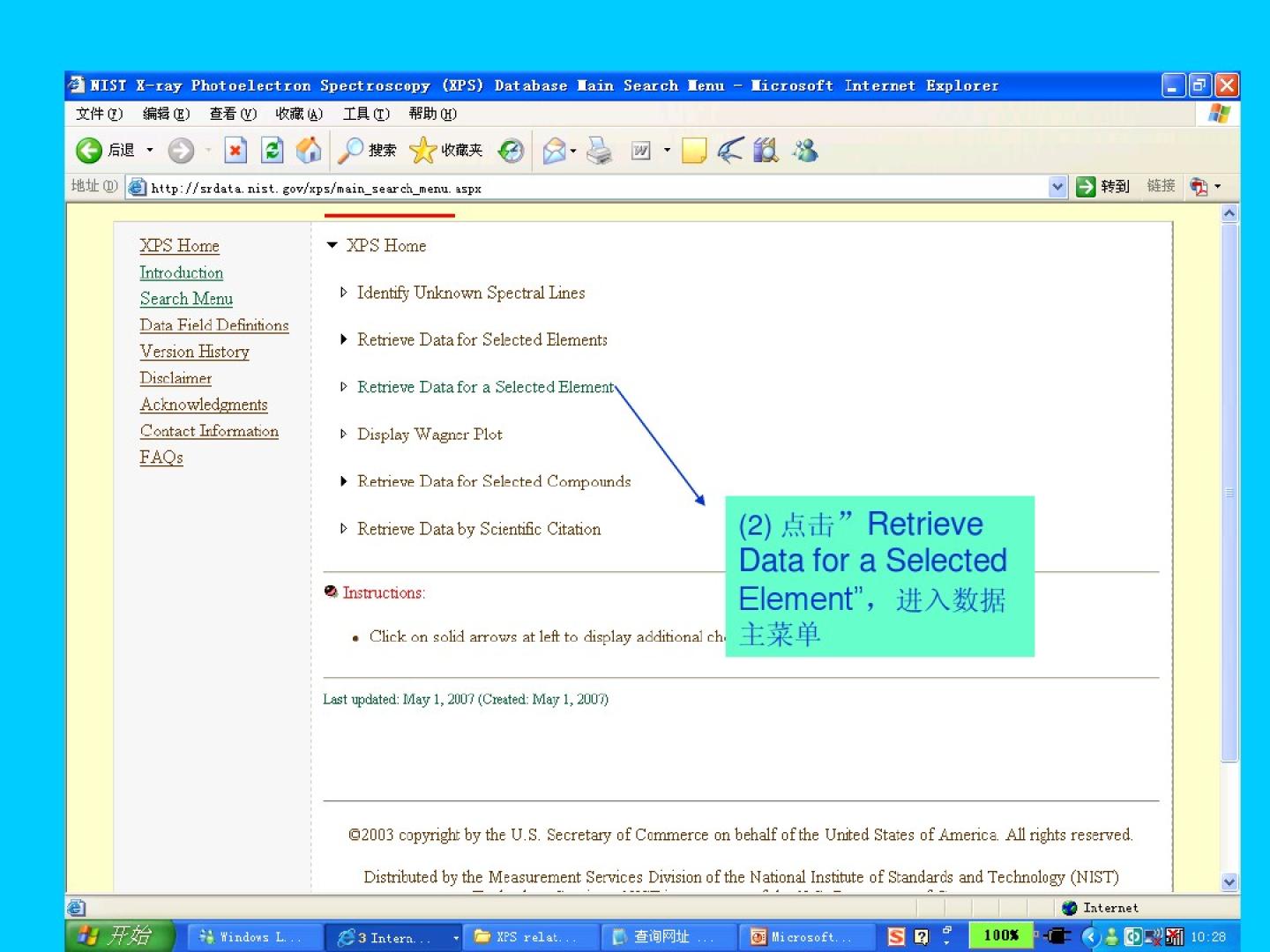The image size is (1270, 952).
Task: Click Retrieve Data for a Selected Element link
Action: click(485, 387)
